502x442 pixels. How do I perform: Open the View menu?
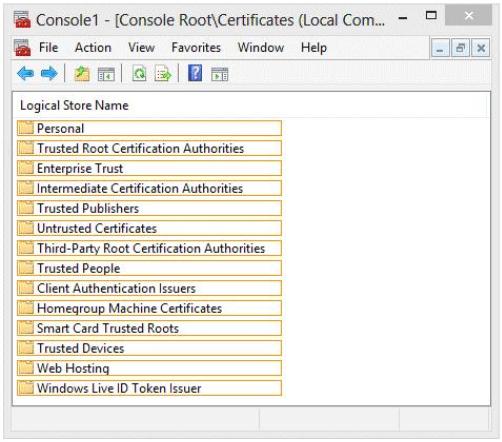[x=141, y=48]
